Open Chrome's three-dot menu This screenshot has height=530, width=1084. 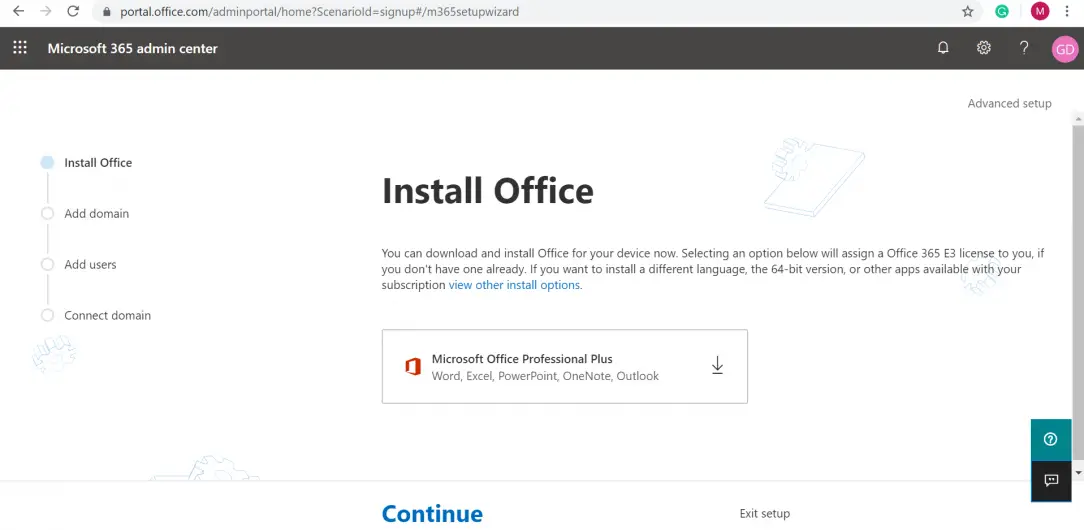tap(1067, 11)
